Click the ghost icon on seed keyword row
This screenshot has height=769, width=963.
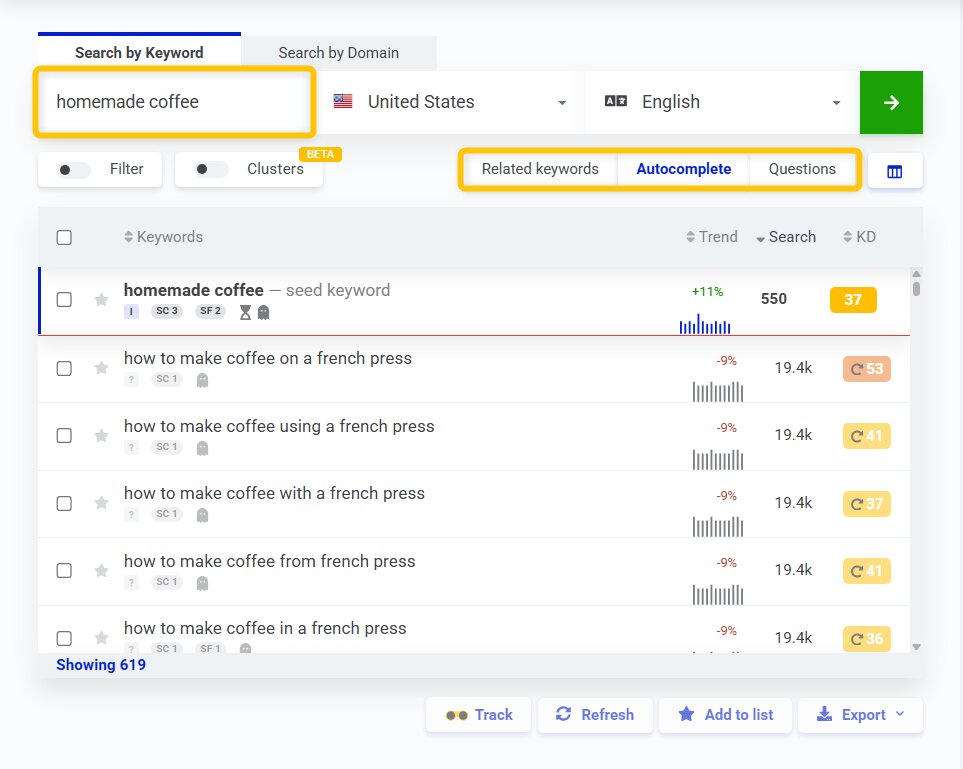tap(263, 313)
